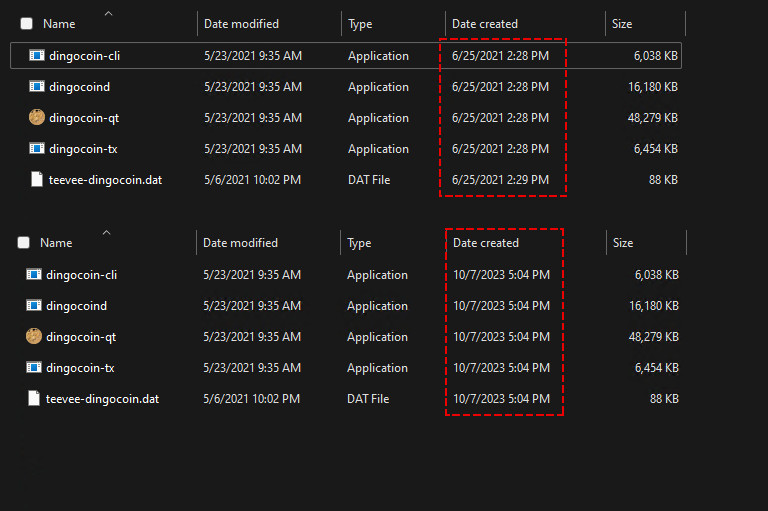Sort lower list by Name column
This screenshot has height=511, width=768.
click(56, 243)
